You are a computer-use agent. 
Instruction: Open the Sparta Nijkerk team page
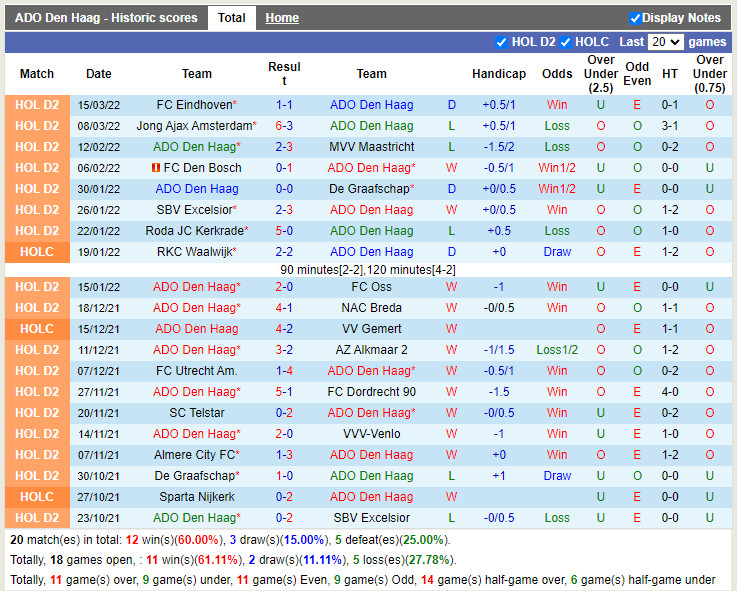pos(197,497)
